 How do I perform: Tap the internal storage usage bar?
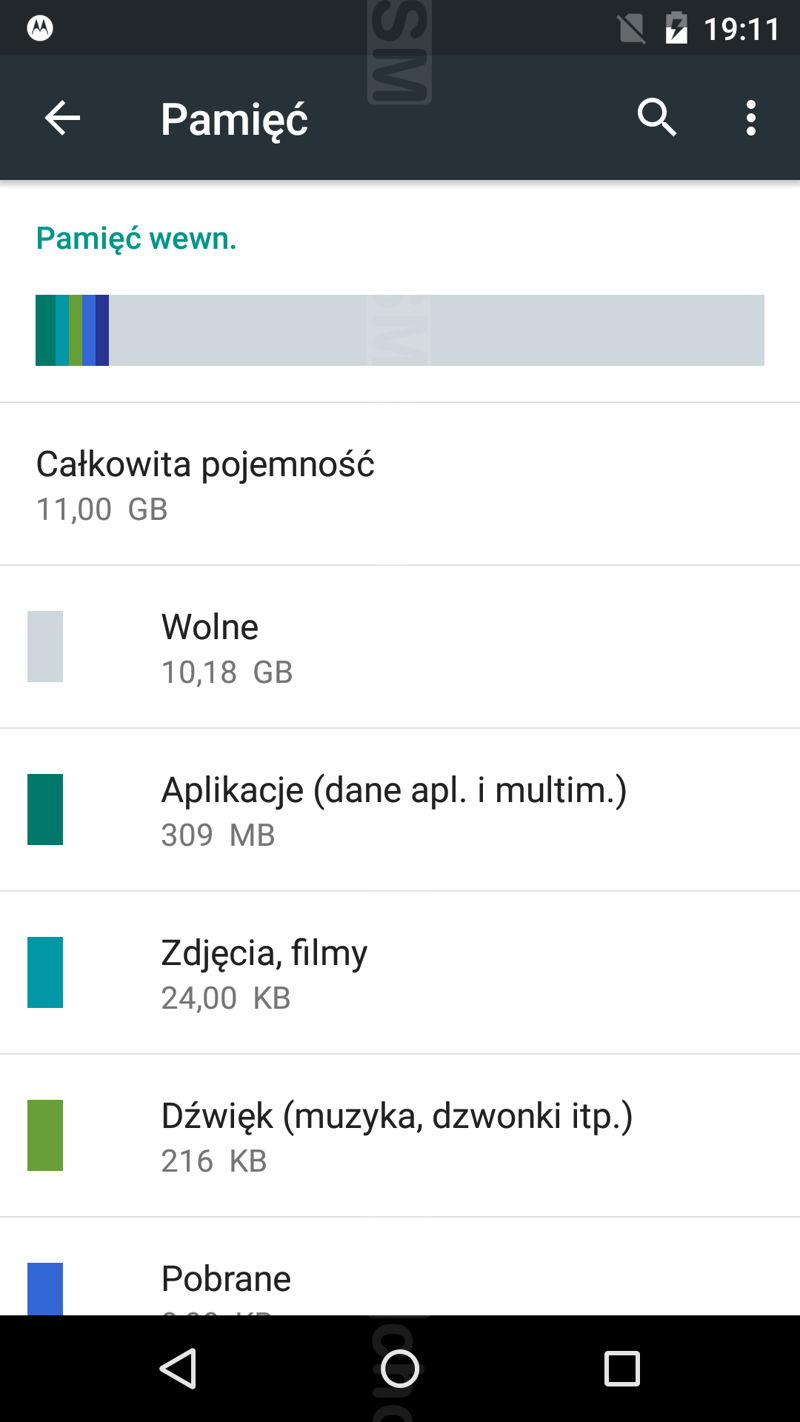[400, 330]
